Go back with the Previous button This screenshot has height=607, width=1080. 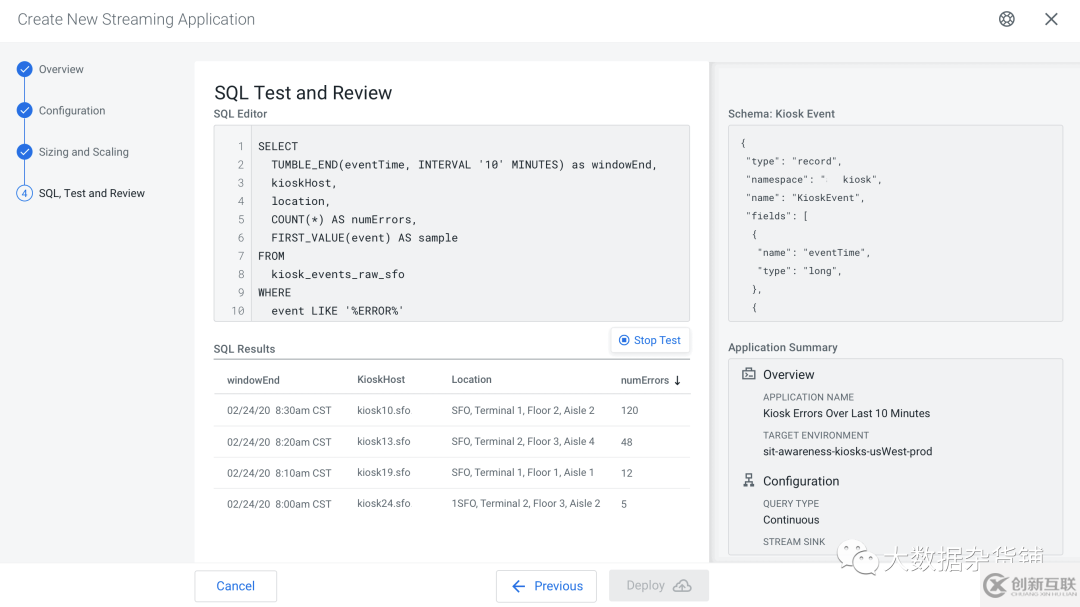coord(546,586)
